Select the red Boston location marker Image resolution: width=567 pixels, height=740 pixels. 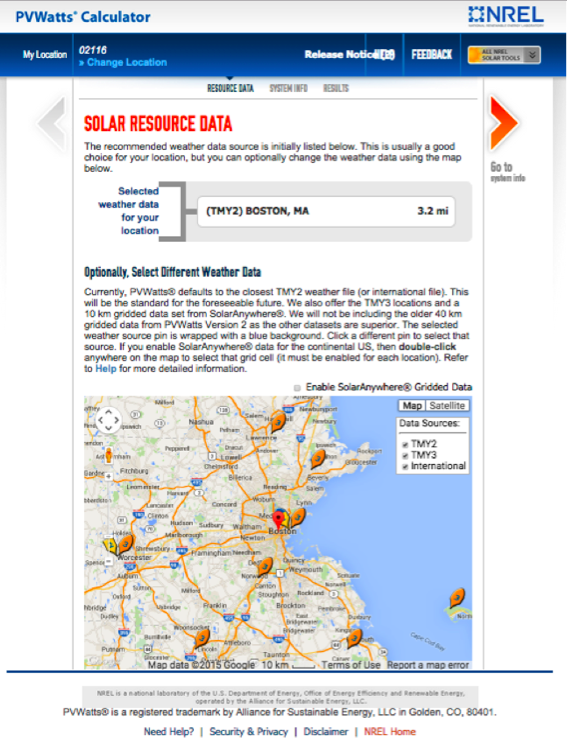(x=279, y=520)
